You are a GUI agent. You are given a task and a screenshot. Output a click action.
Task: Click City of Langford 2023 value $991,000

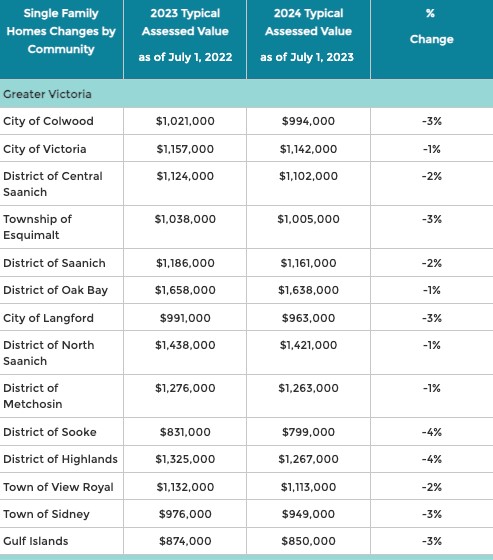185,318
